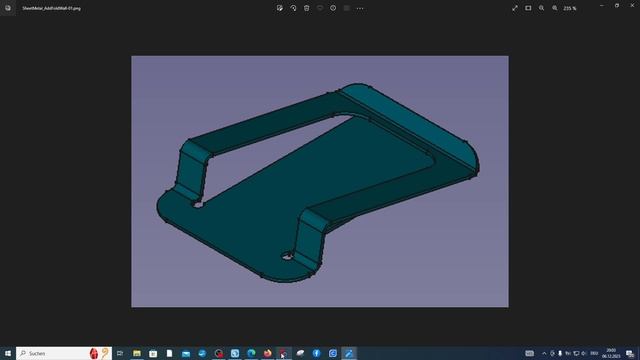Open file information via the info icon
Viewport: 640px width, 360px height.
(x=333, y=8)
